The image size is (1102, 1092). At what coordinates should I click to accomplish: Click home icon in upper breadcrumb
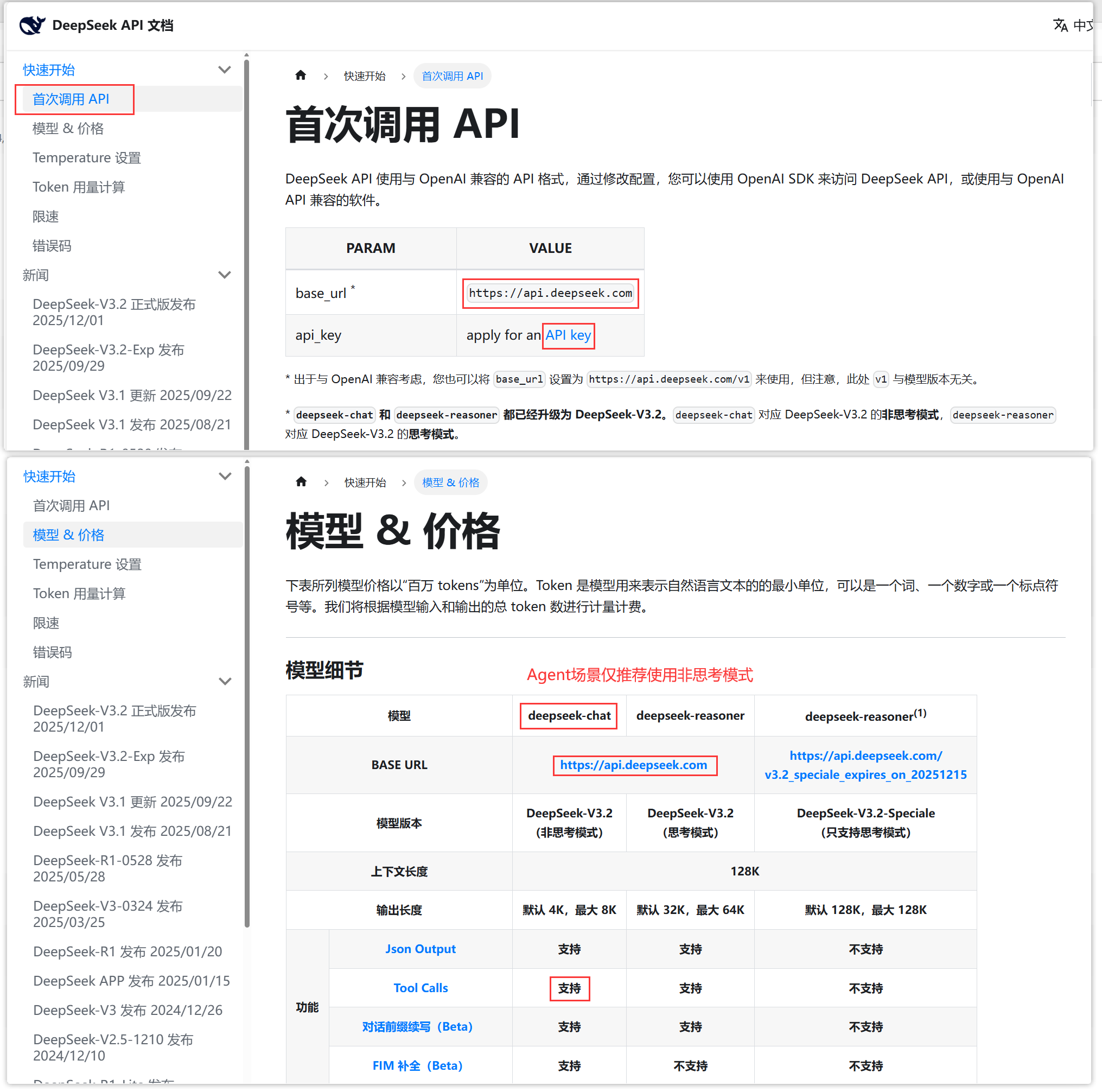click(301, 75)
